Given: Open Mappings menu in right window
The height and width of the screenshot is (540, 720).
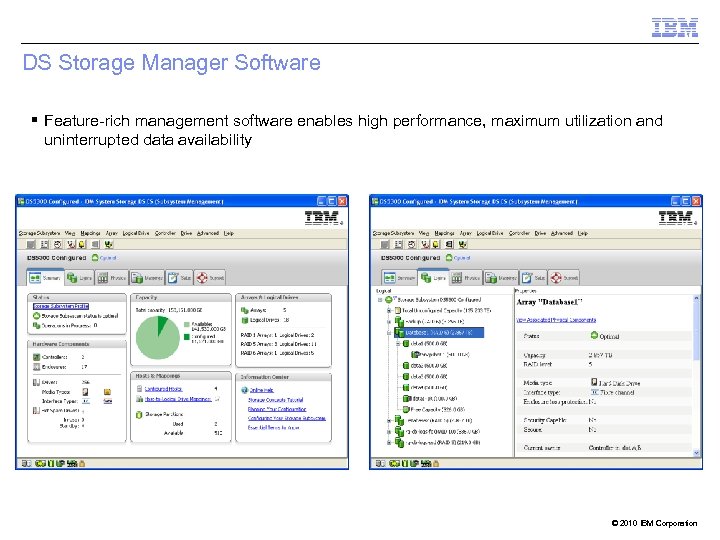Looking at the screenshot, I should [x=444, y=233].
